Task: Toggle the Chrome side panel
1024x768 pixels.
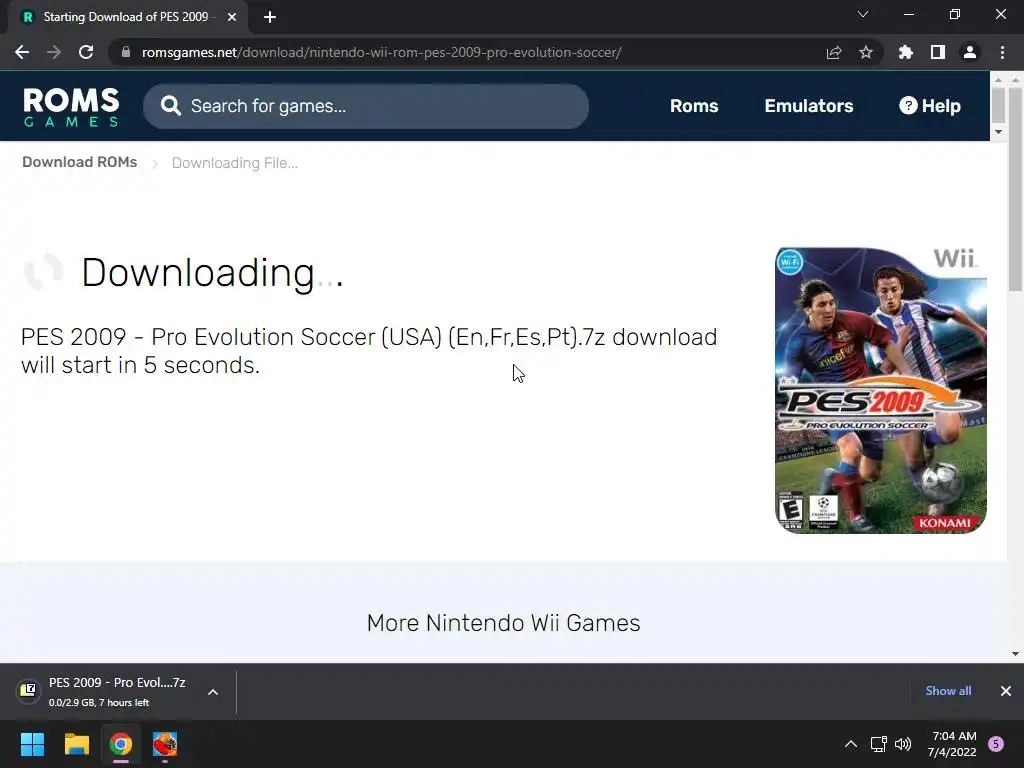Action: point(937,52)
